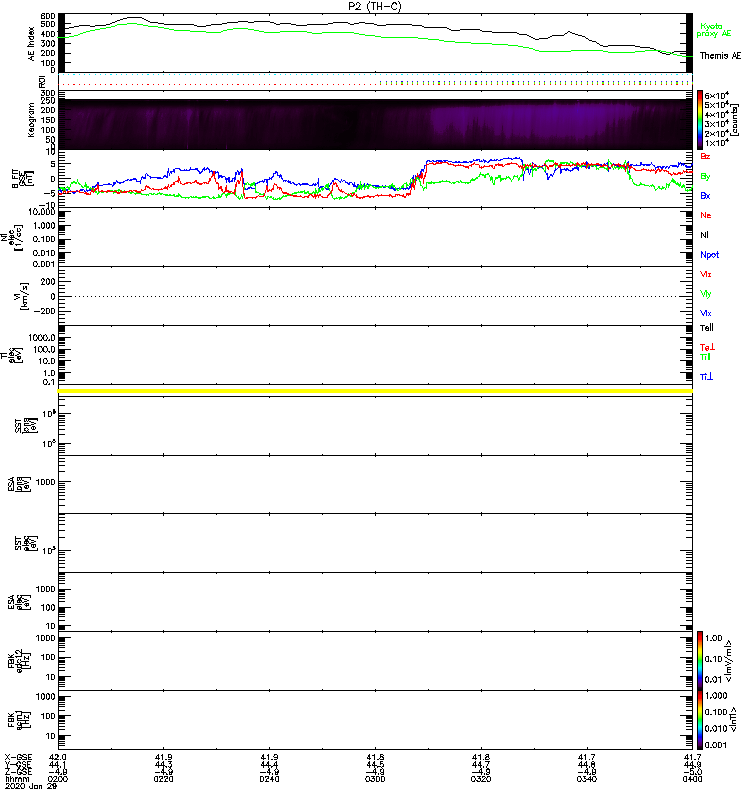Select the black Ni legend entry
The width and height of the screenshot is (750, 800).
[x=705, y=235]
